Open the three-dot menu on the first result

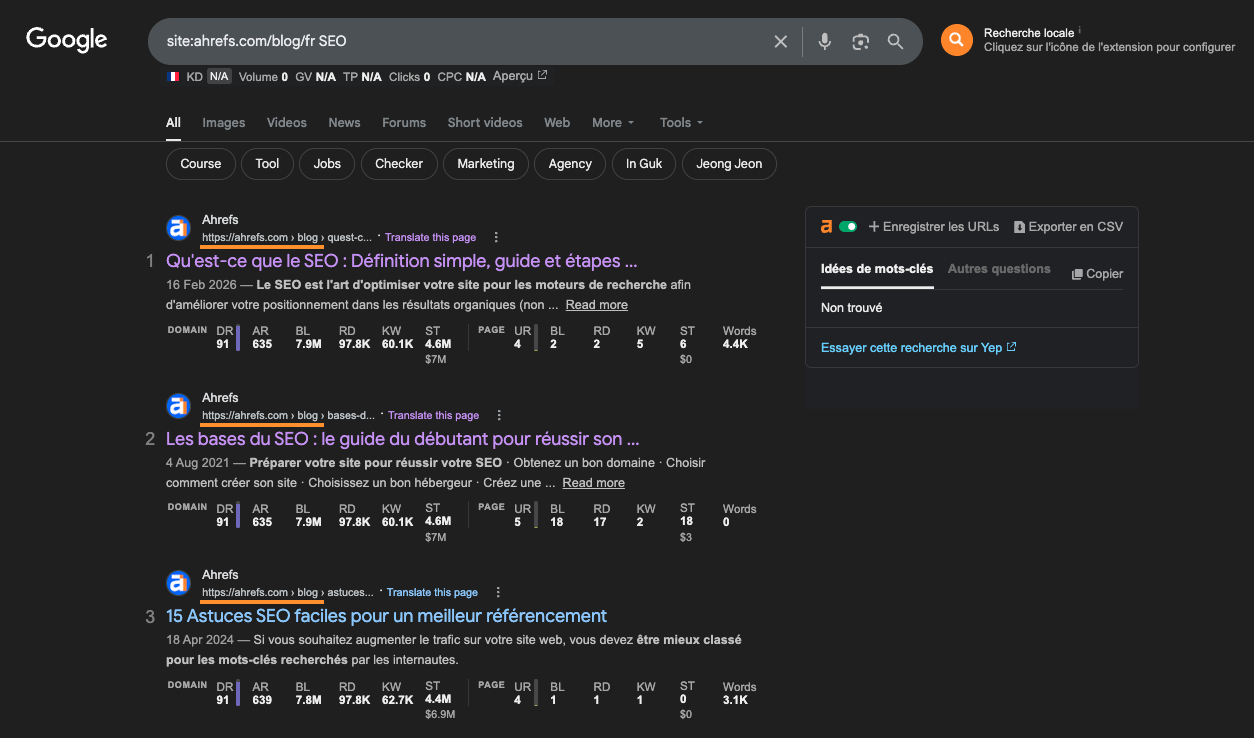[496, 236]
